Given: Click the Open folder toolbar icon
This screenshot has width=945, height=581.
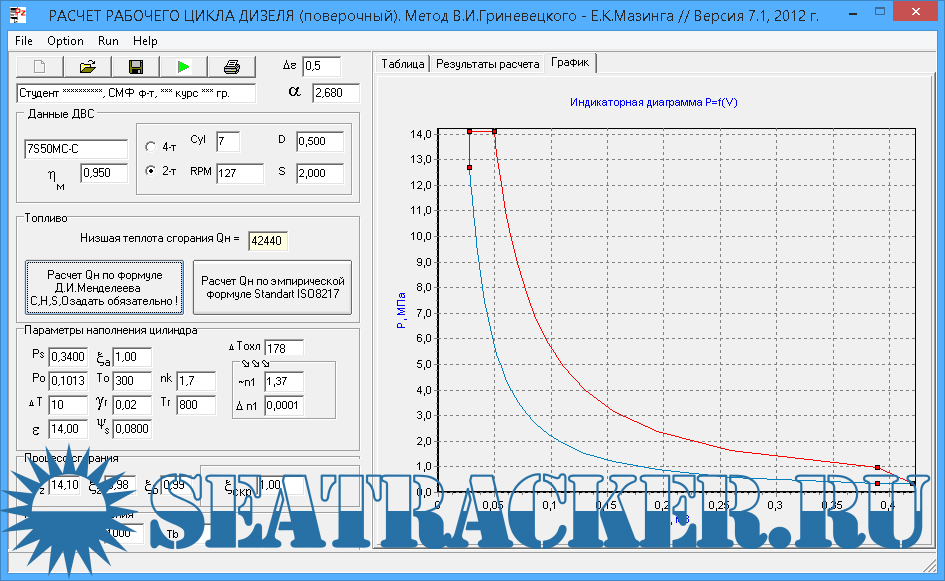Looking at the screenshot, I should (88, 67).
